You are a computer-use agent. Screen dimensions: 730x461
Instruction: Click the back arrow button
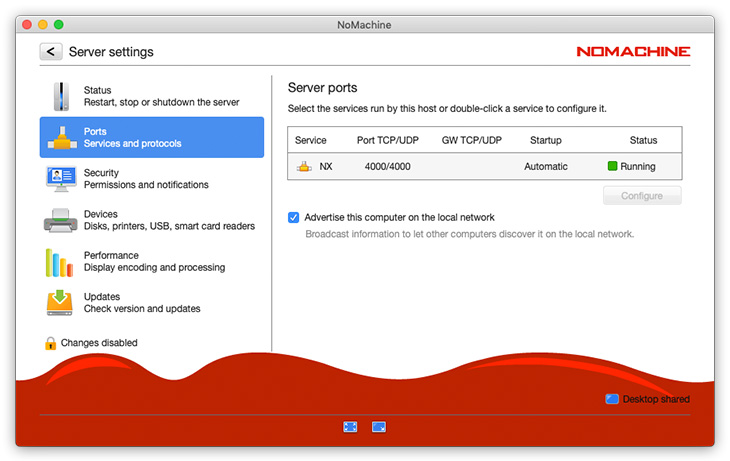point(51,52)
